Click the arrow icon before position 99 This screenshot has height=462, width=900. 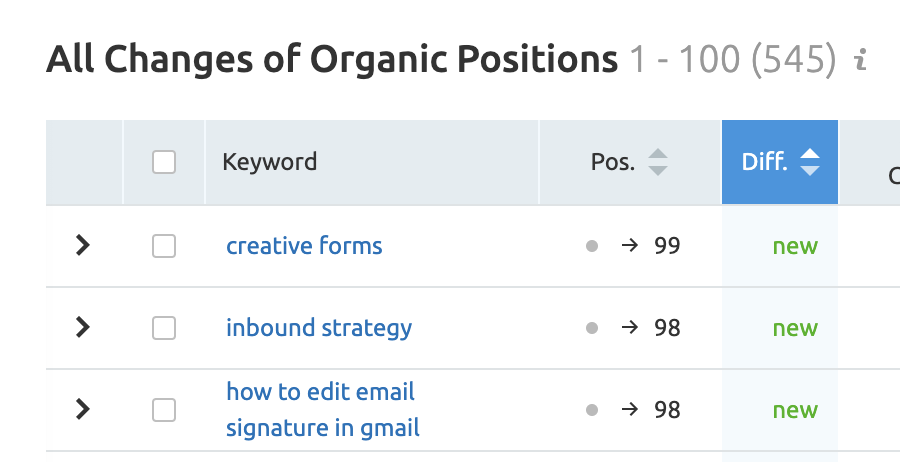(629, 246)
